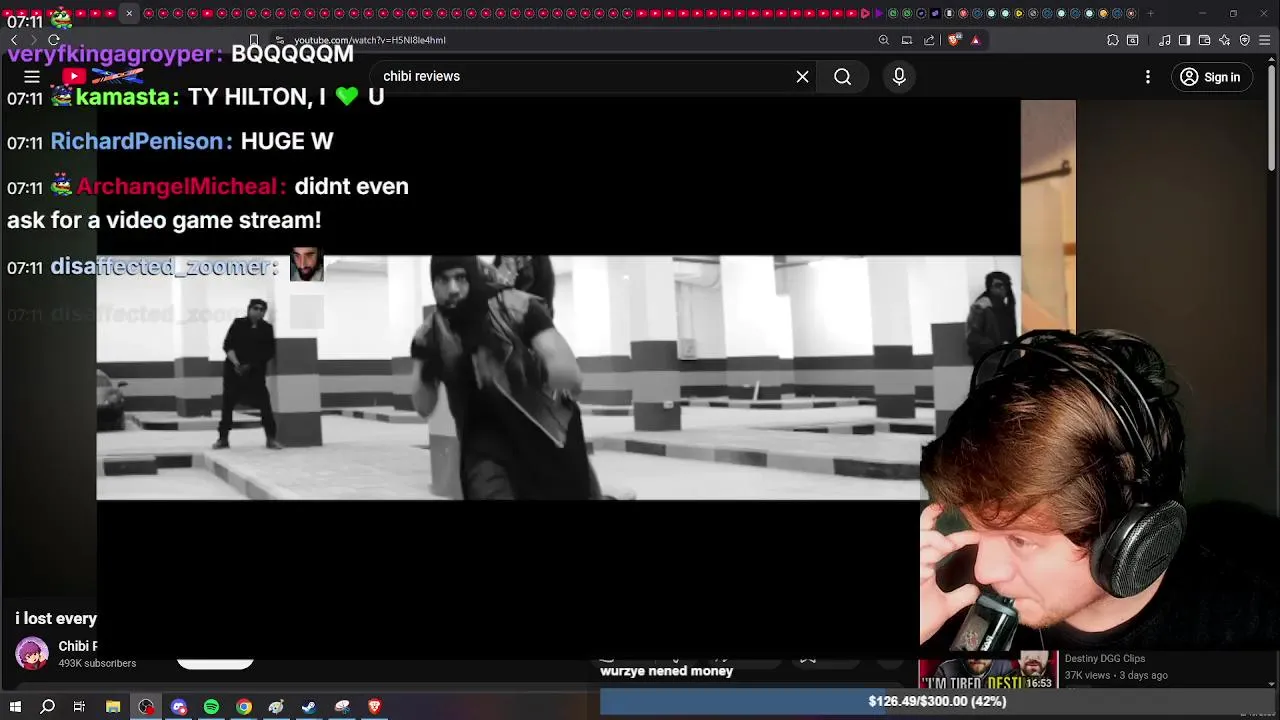Screen dimensions: 1280x720
Task: Open the tab search icon beside extensions
Action: [x=1133, y=40]
